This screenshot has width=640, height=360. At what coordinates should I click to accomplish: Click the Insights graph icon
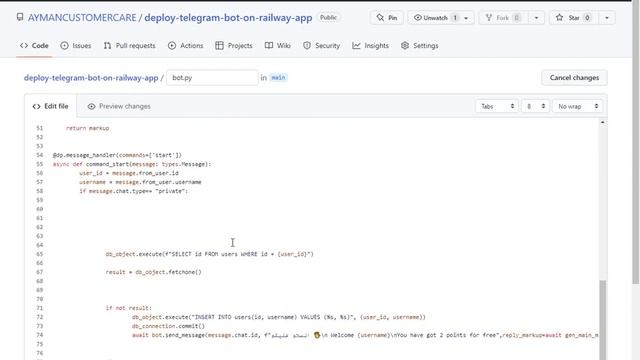(x=356, y=46)
